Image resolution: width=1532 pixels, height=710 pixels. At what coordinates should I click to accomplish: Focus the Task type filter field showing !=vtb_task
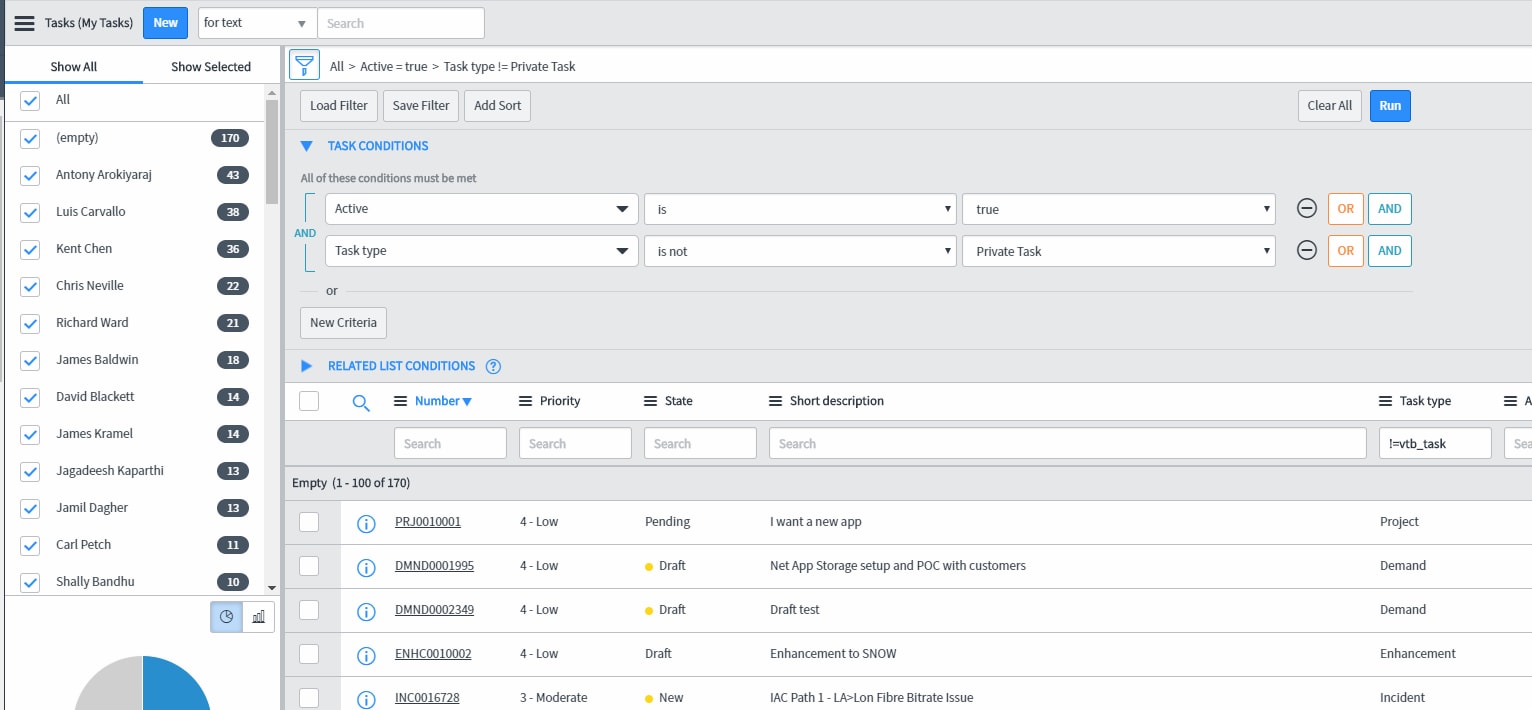click(1434, 443)
